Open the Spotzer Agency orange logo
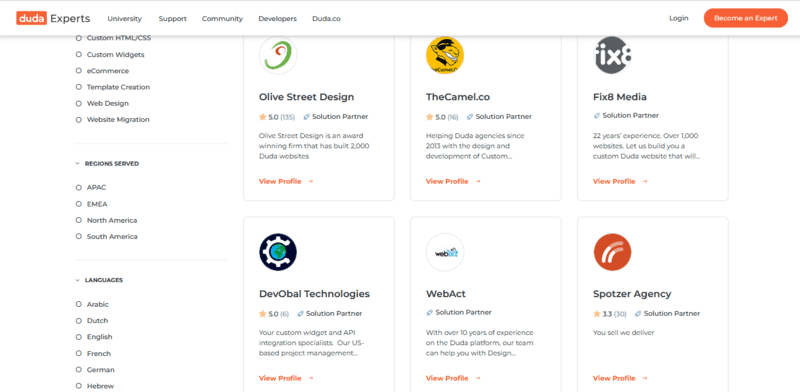This screenshot has height=392, width=800. coord(612,252)
